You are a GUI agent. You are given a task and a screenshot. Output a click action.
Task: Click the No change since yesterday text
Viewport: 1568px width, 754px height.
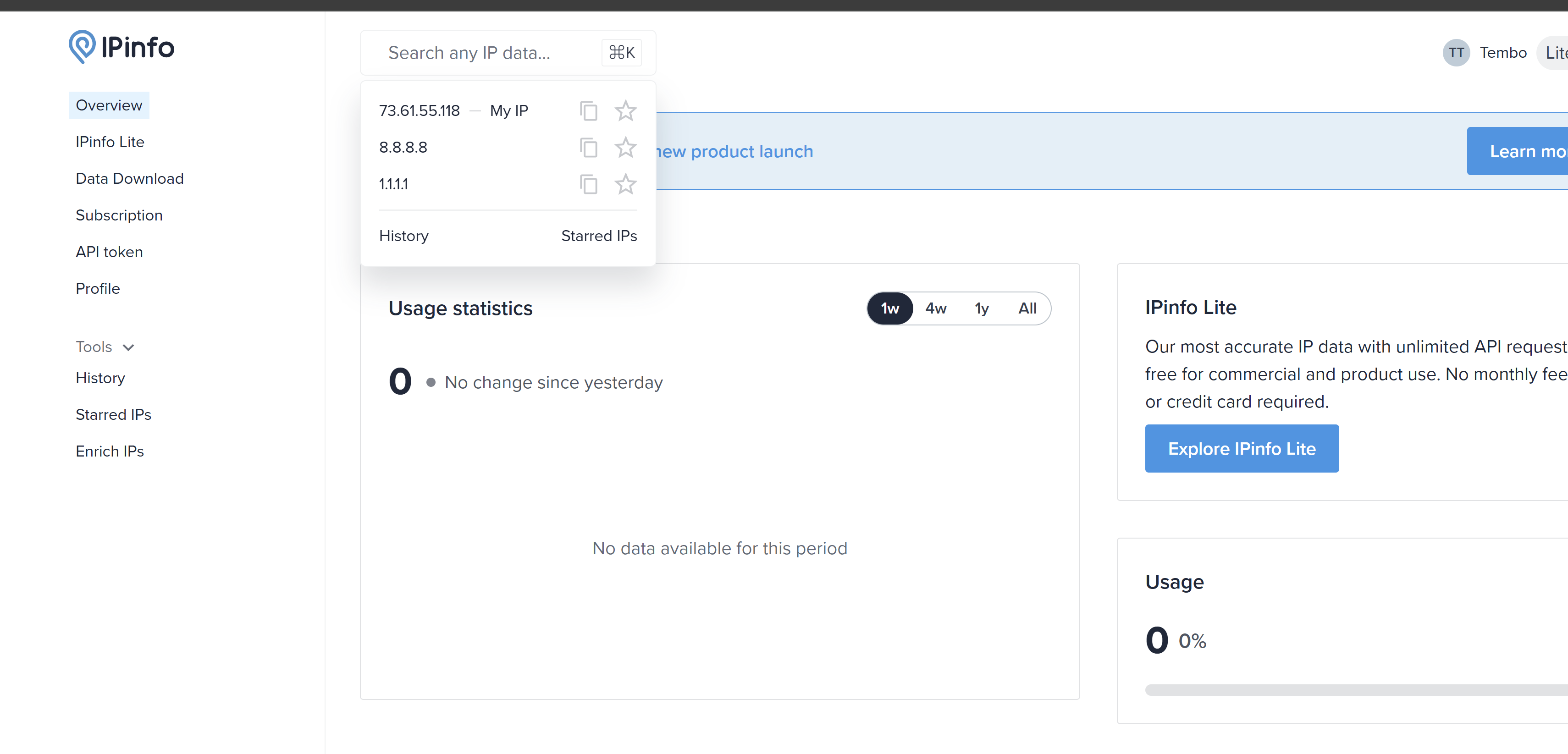(553, 383)
